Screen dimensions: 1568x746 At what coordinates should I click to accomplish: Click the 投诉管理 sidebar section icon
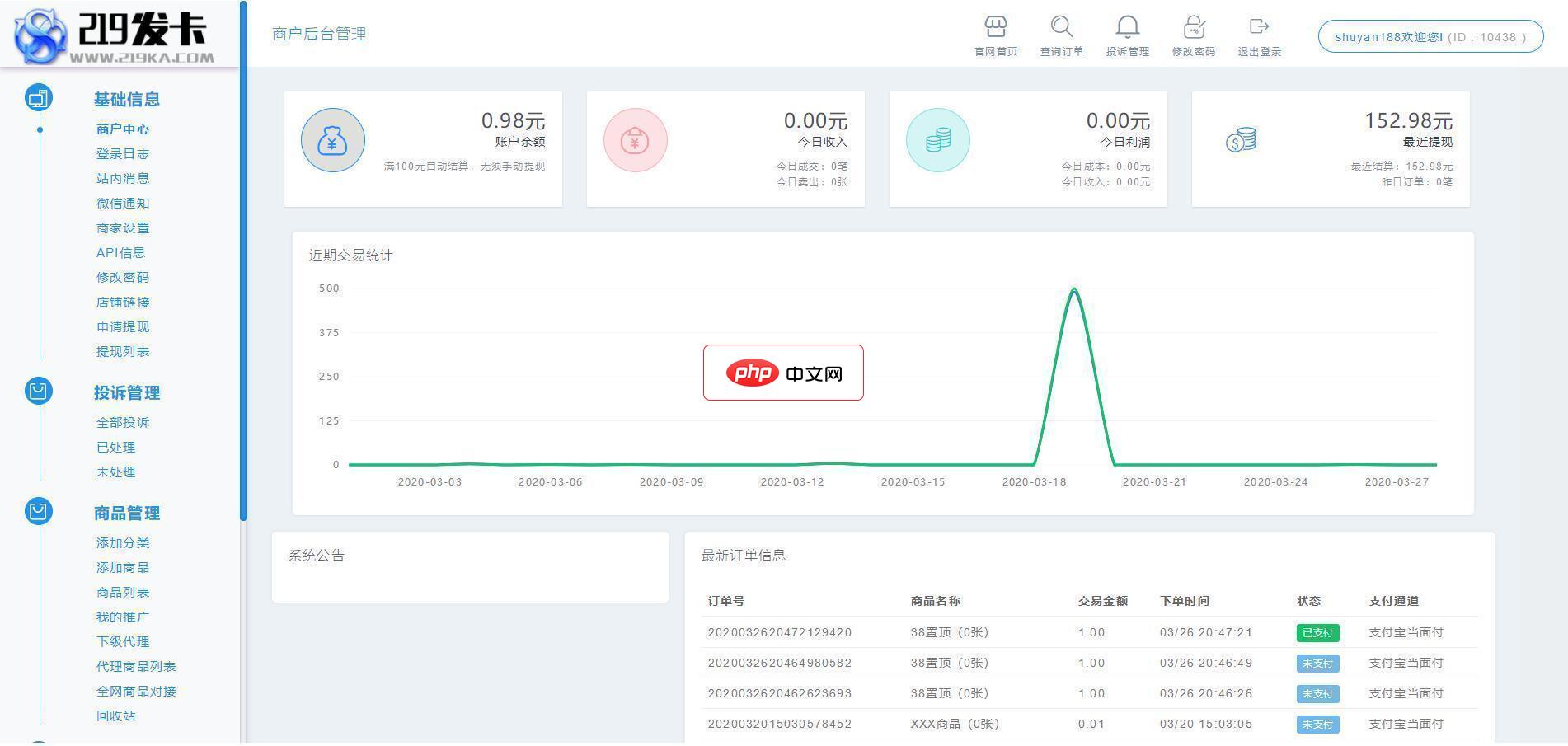[38, 391]
